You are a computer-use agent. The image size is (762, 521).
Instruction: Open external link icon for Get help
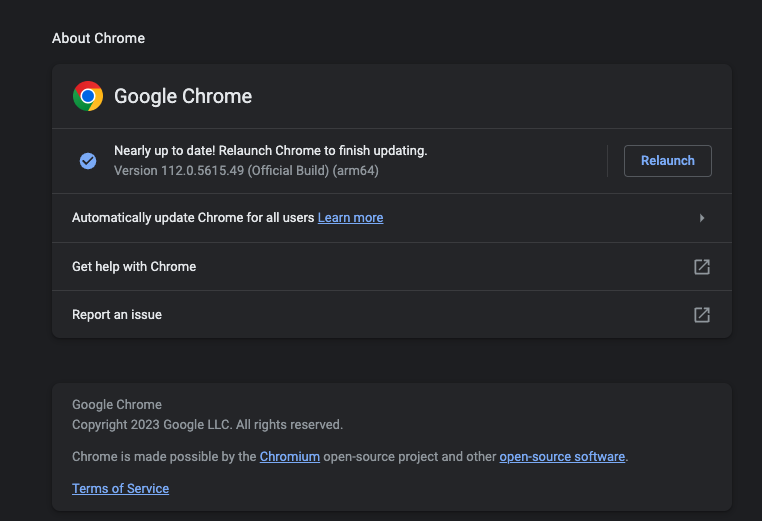[702, 267]
